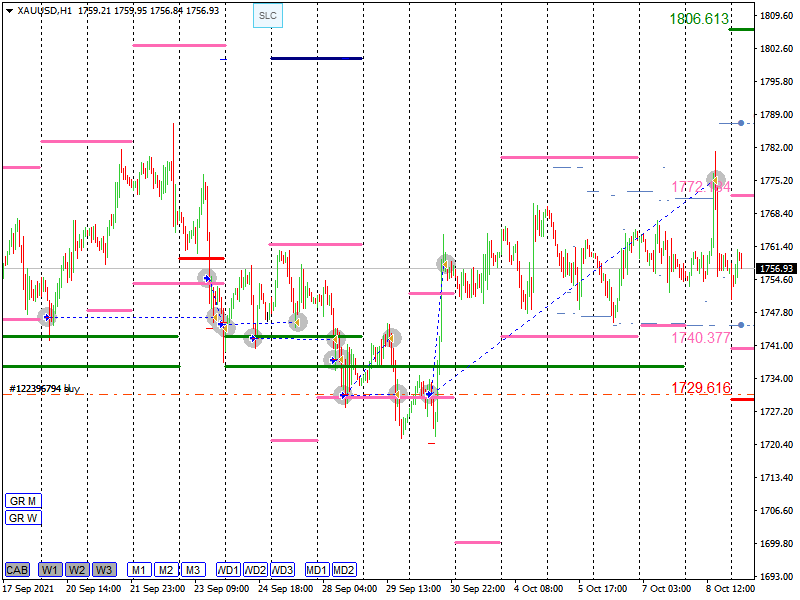This screenshot has width=800, height=600.
Task: Click the 1699.80 price scale label
Action: 777,543
